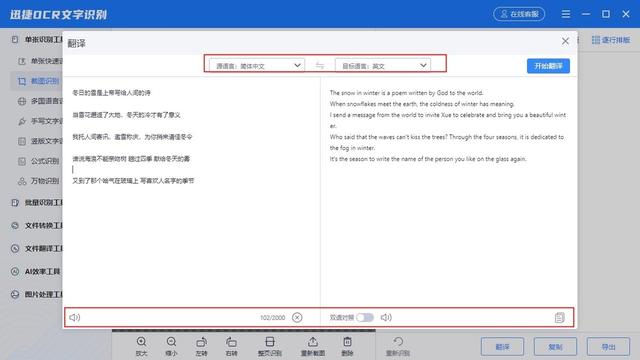Open hamburger menu in title bar

click(x=566, y=14)
